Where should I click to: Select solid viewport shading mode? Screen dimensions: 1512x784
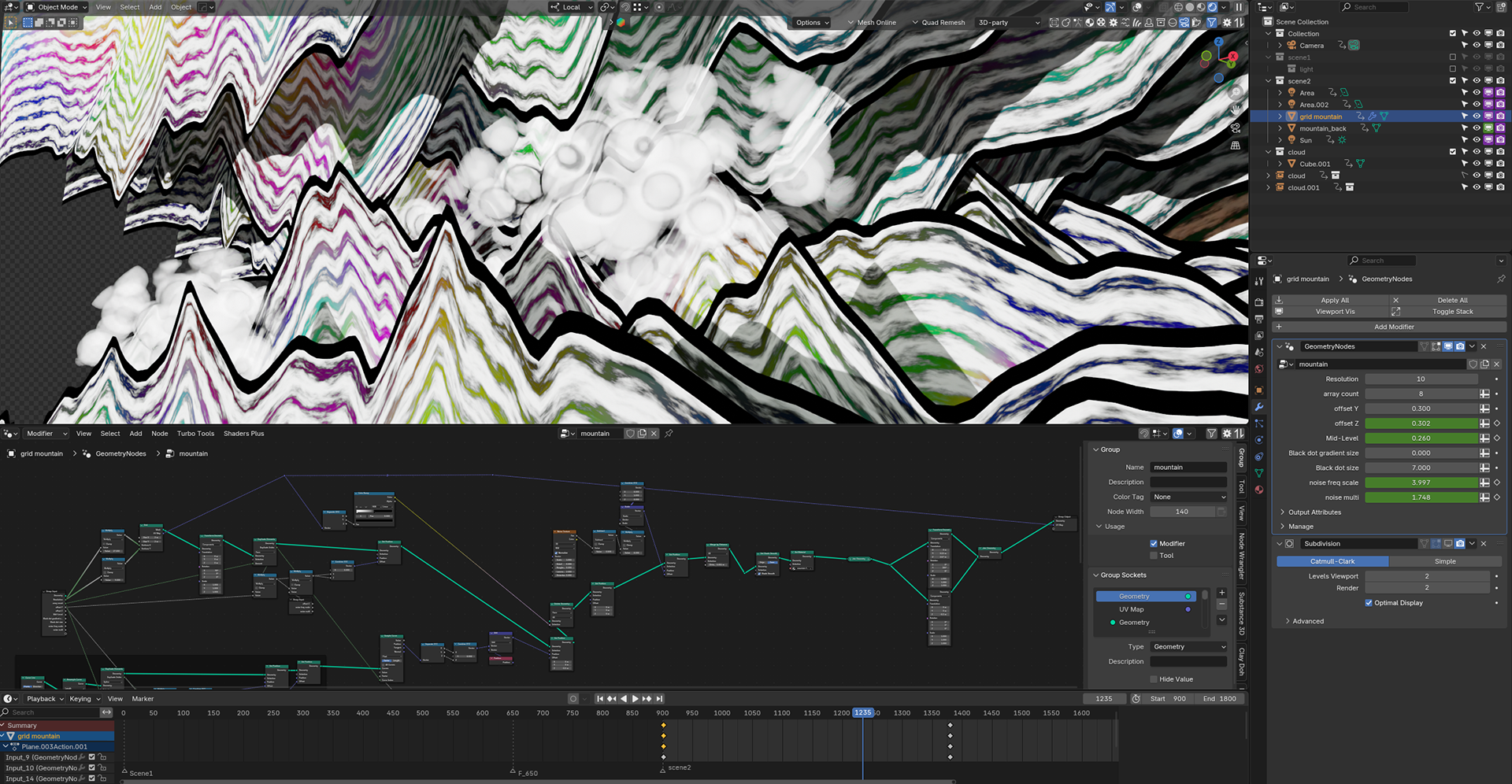[1190, 7]
